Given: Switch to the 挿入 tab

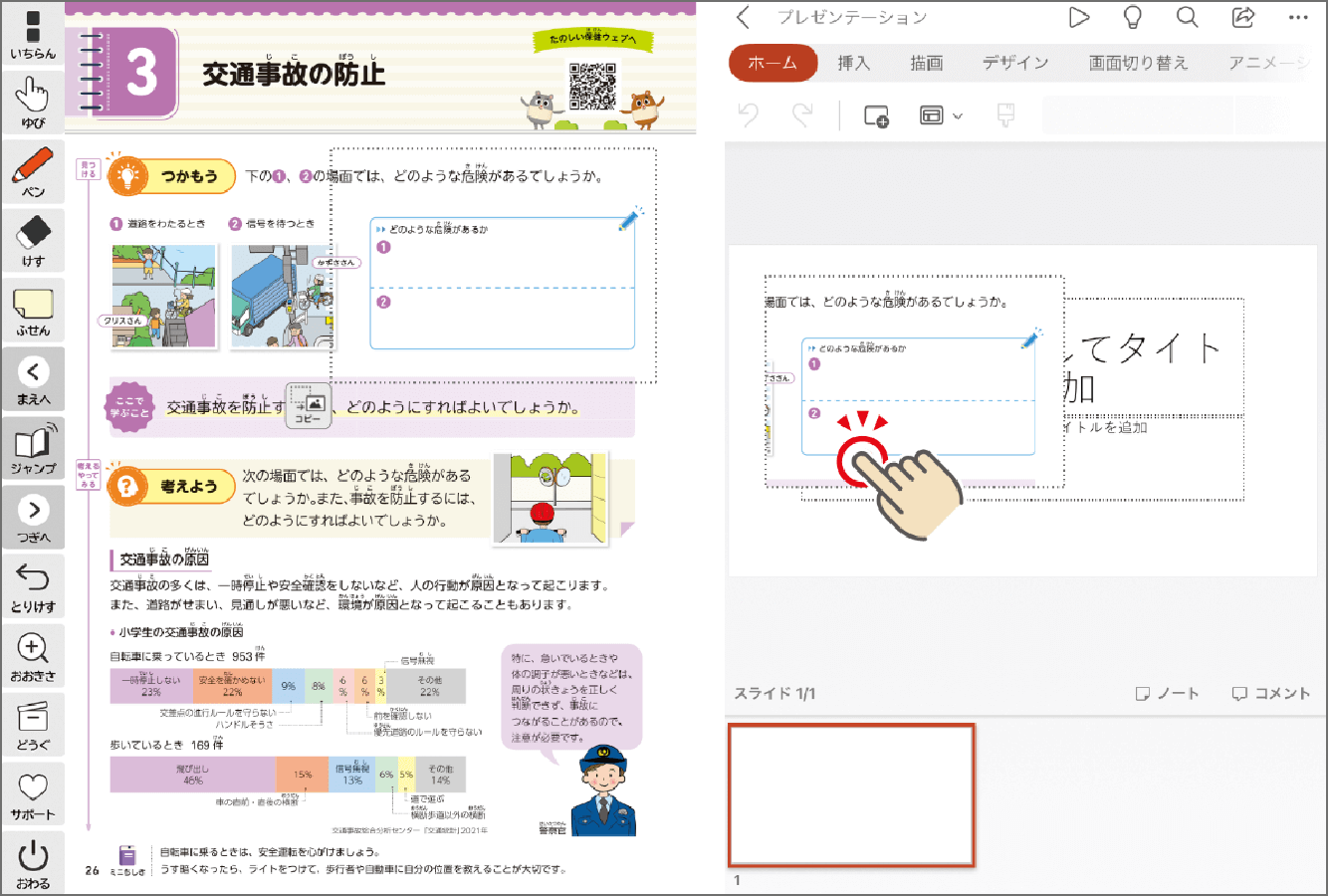Looking at the screenshot, I should pyautogui.click(x=853, y=63).
